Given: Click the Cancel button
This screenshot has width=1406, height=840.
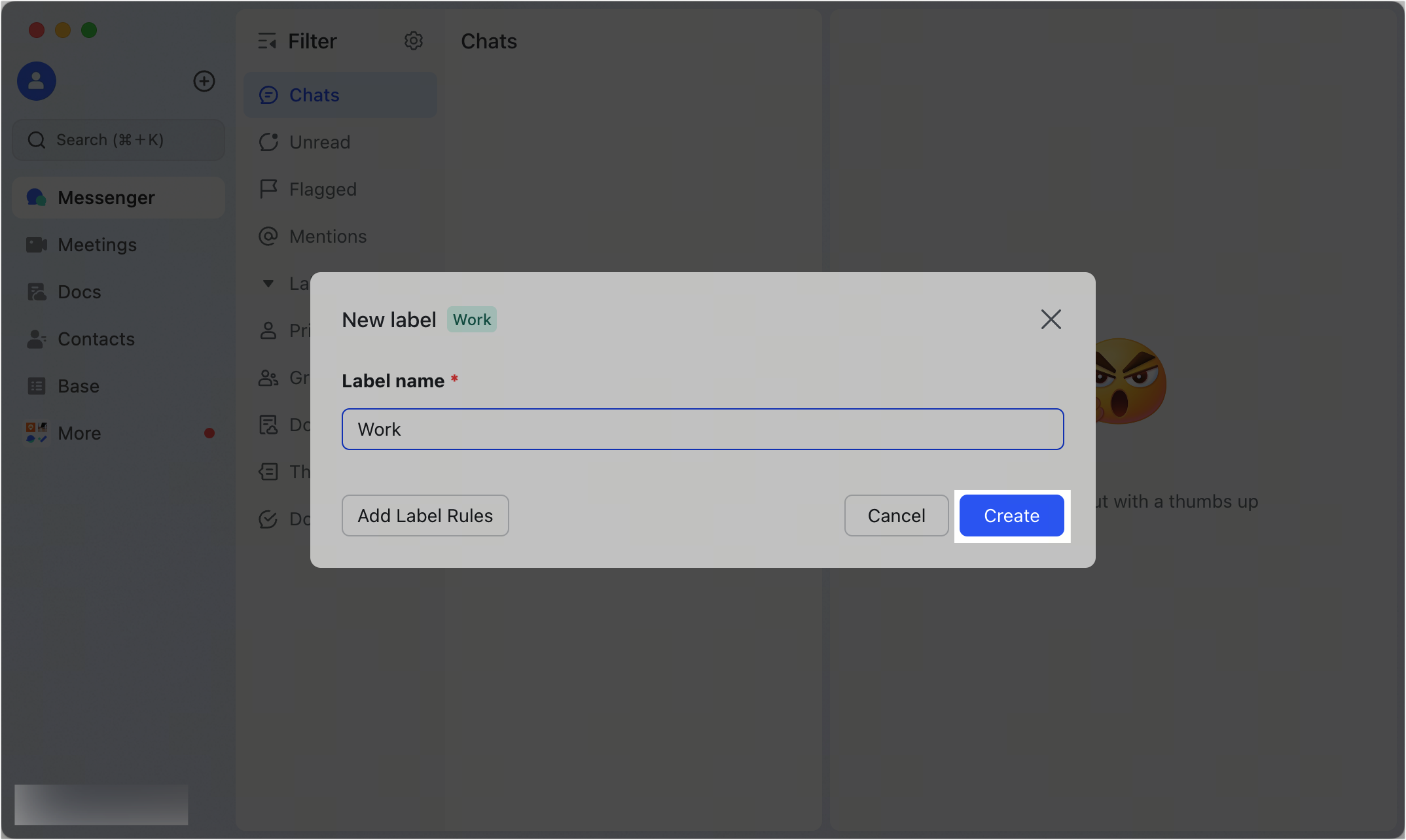Looking at the screenshot, I should [x=896, y=516].
